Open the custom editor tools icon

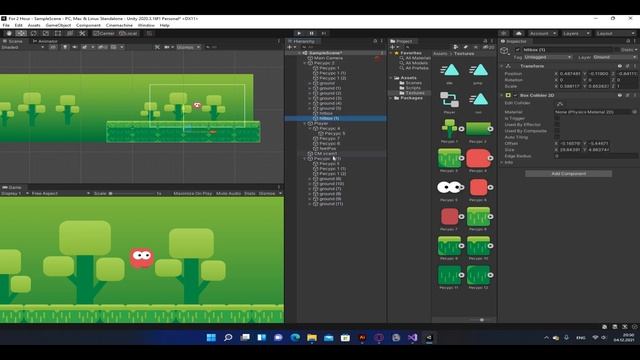pos(82,33)
